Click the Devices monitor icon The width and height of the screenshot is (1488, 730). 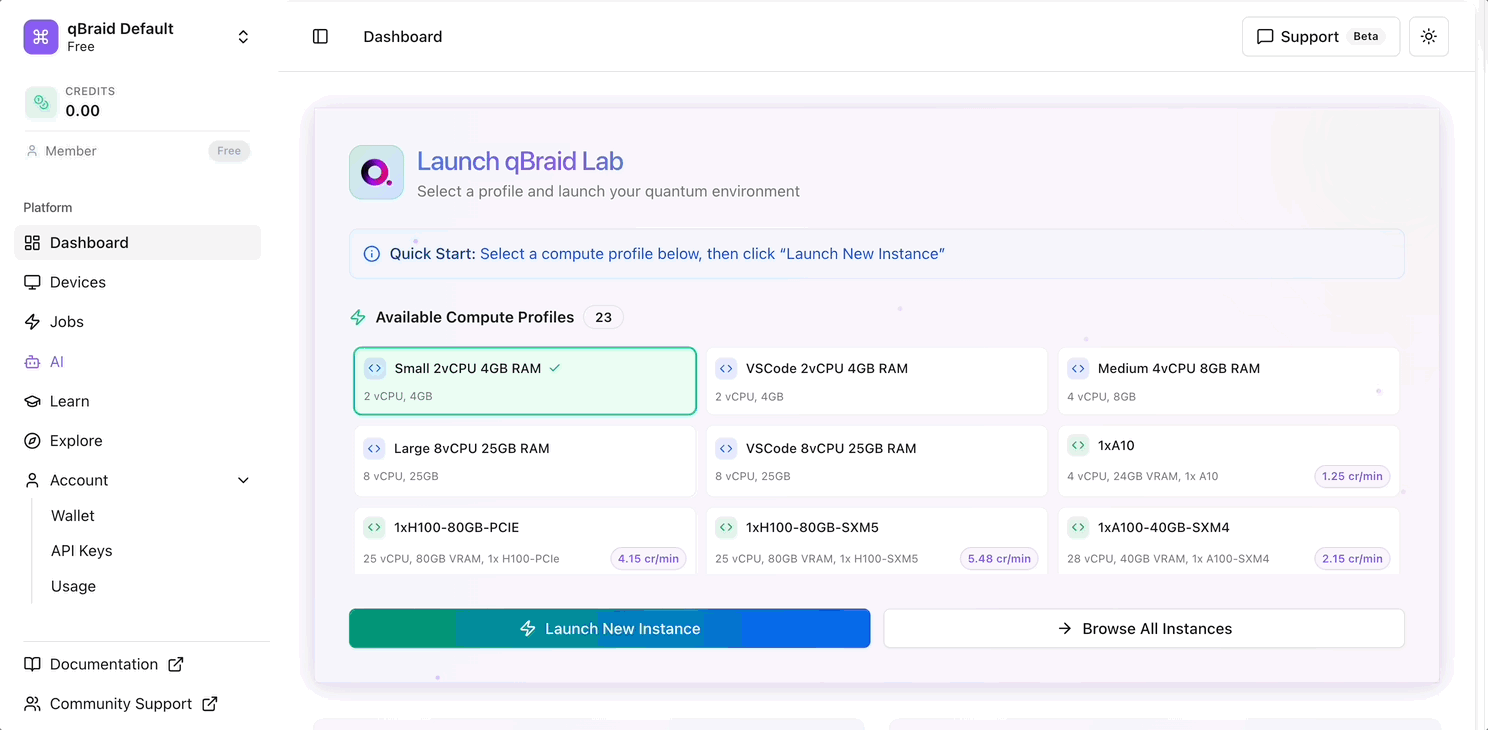[32, 282]
